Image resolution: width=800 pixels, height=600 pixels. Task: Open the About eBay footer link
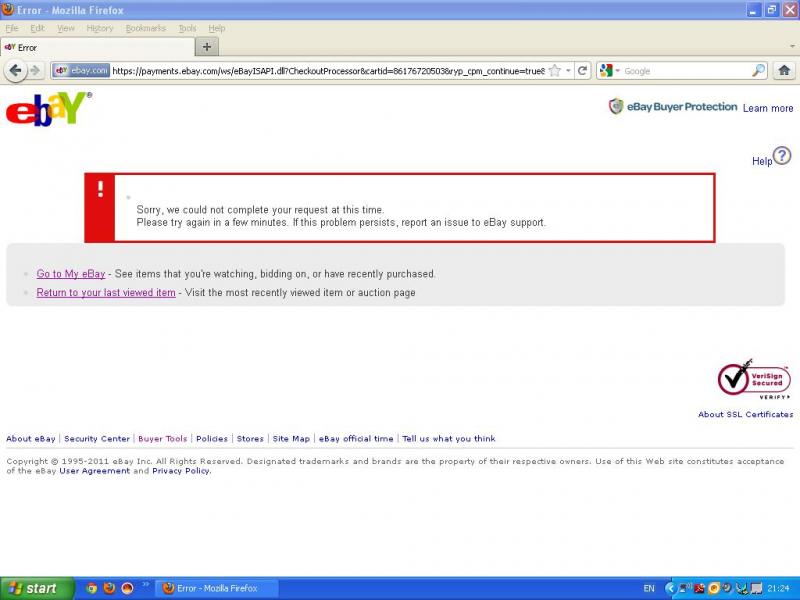coord(31,439)
